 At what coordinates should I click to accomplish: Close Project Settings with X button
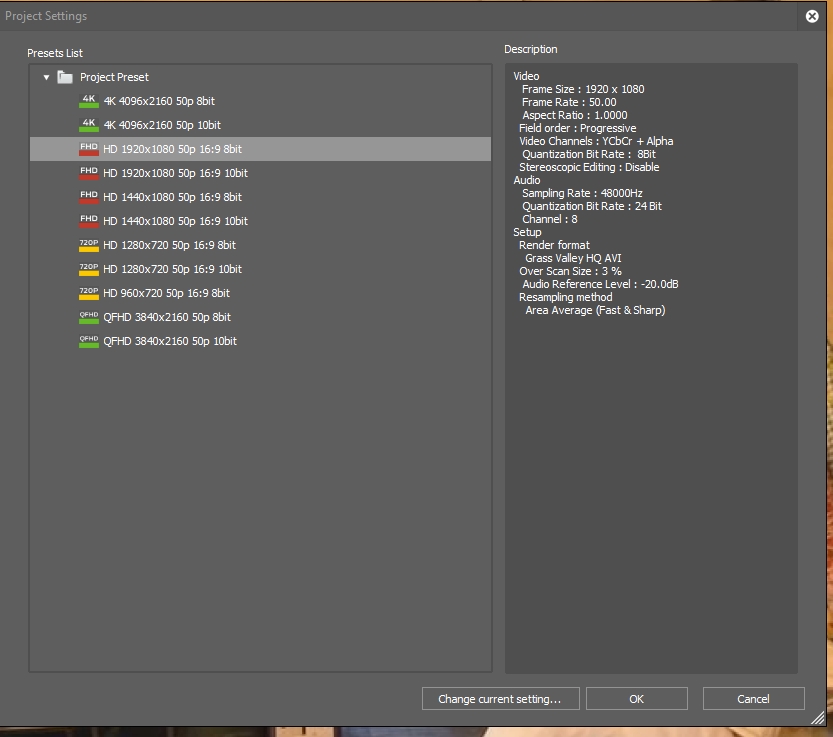pyautogui.click(x=812, y=16)
